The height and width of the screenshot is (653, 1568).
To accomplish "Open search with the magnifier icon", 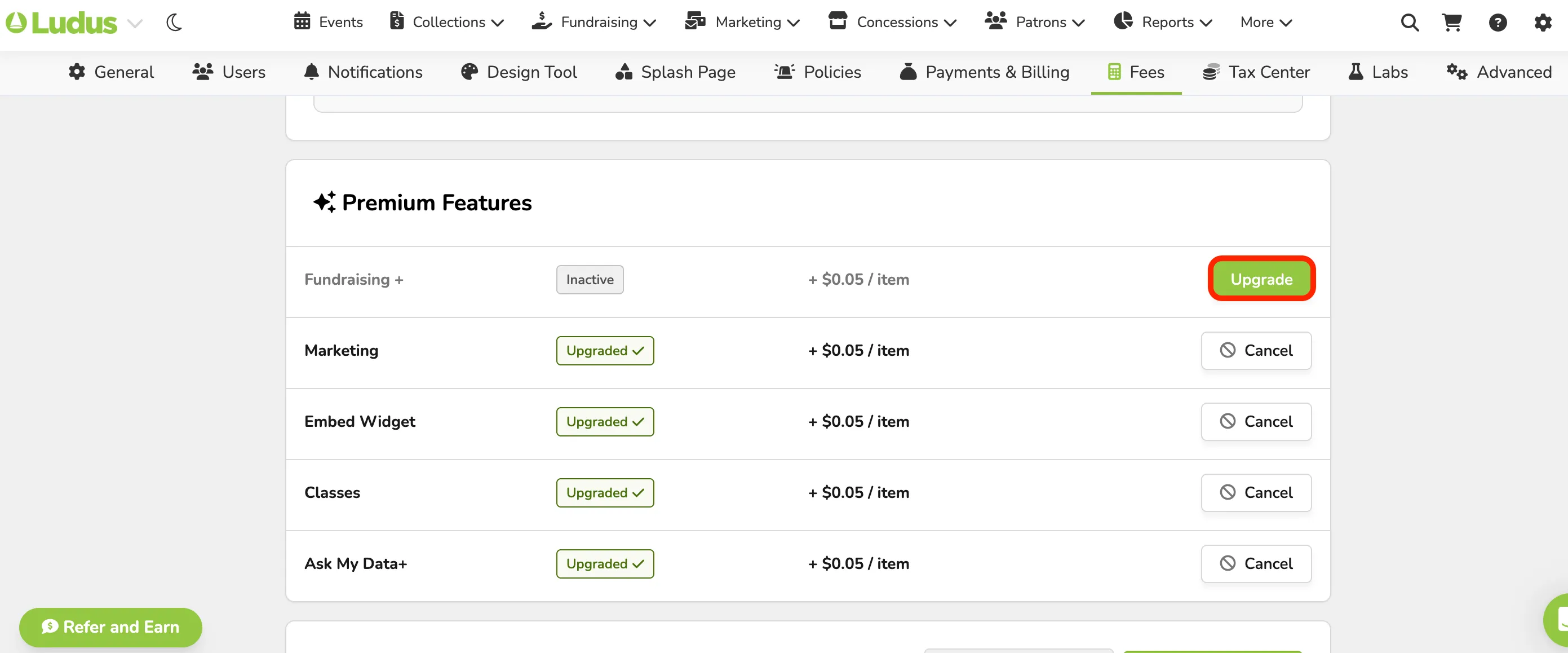I will (1410, 23).
